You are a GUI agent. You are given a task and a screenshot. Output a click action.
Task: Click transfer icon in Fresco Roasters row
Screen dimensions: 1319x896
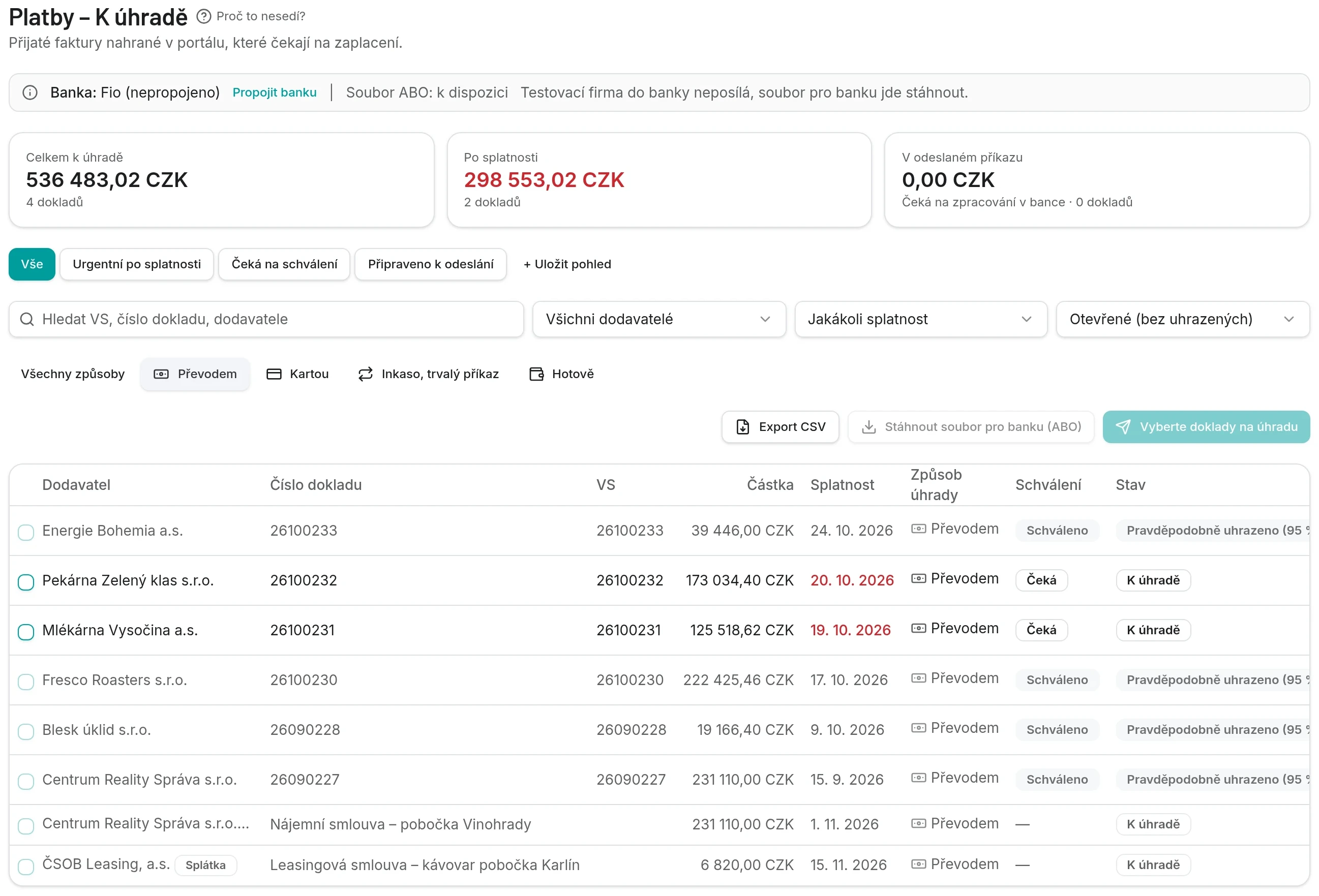[x=919, y=679]
